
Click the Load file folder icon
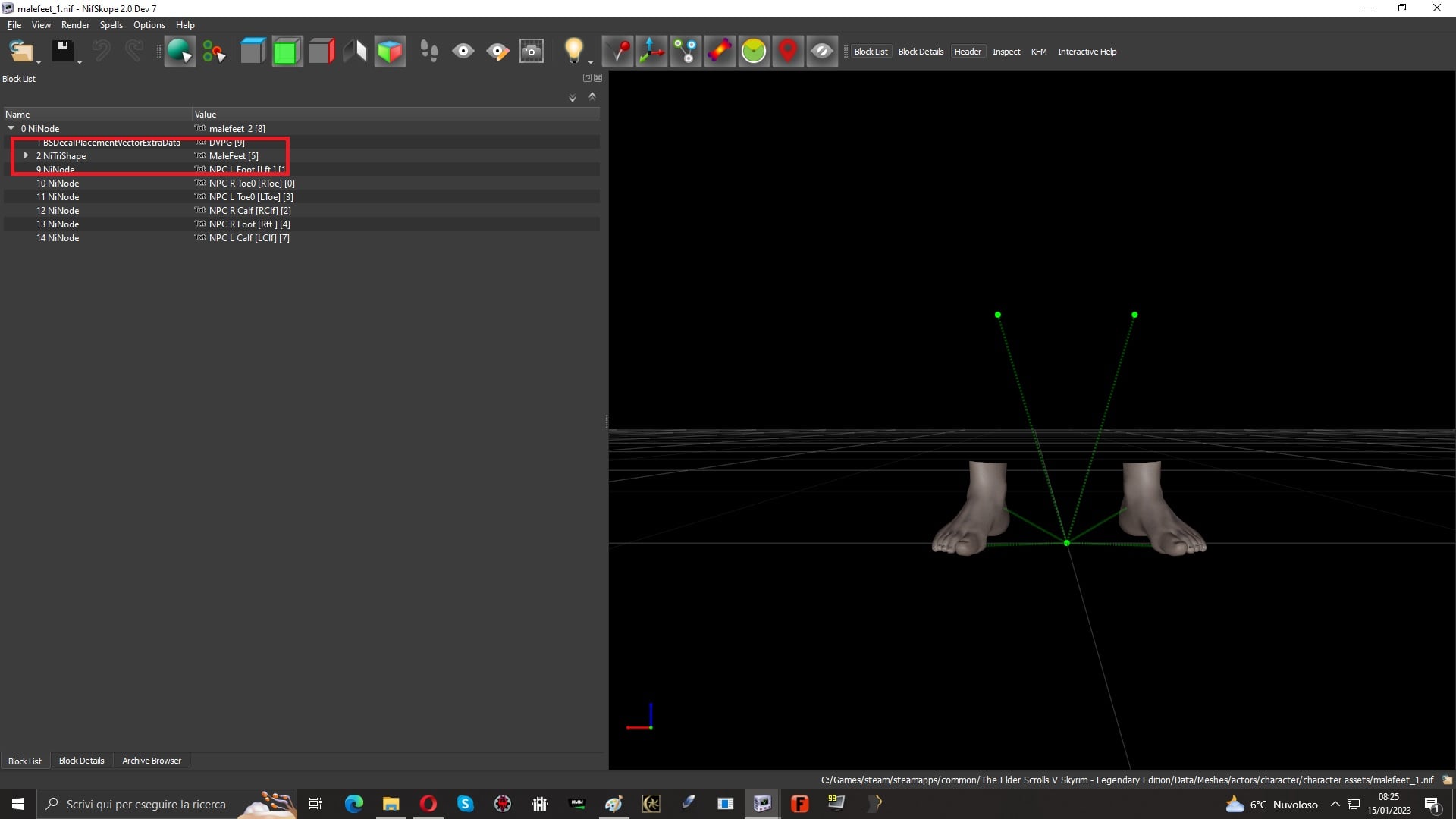20,52
